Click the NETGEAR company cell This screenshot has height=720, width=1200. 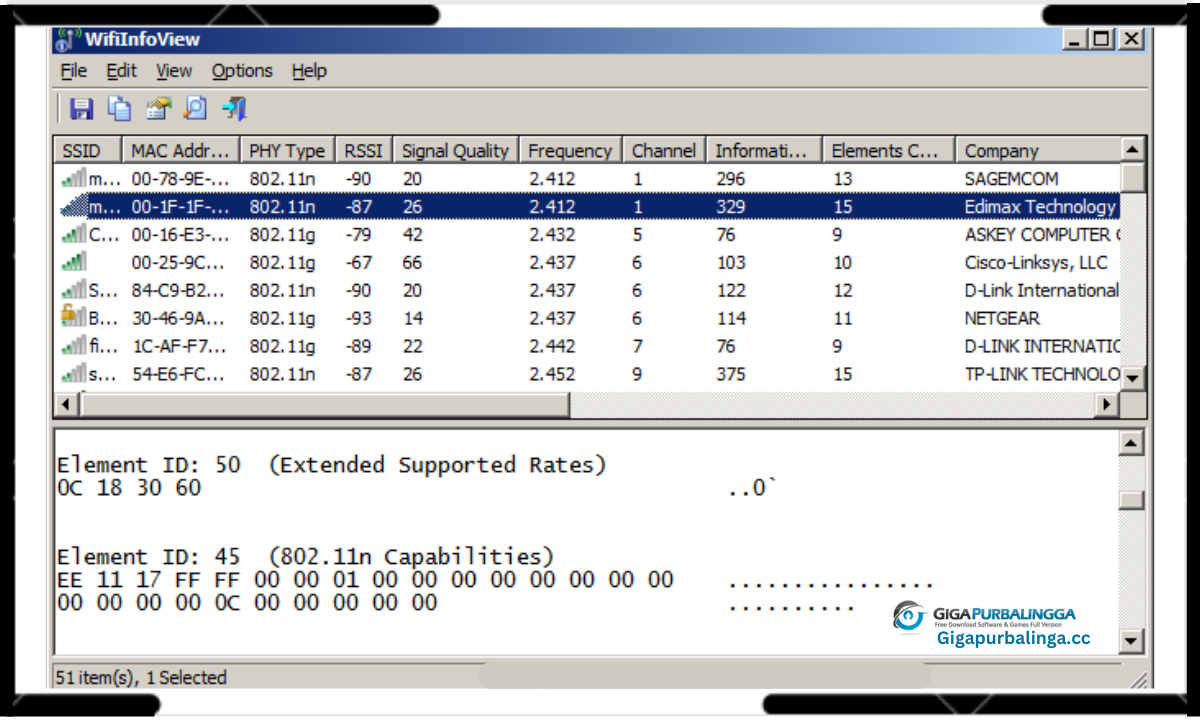pyautogui.click(x=1002, y=318)
